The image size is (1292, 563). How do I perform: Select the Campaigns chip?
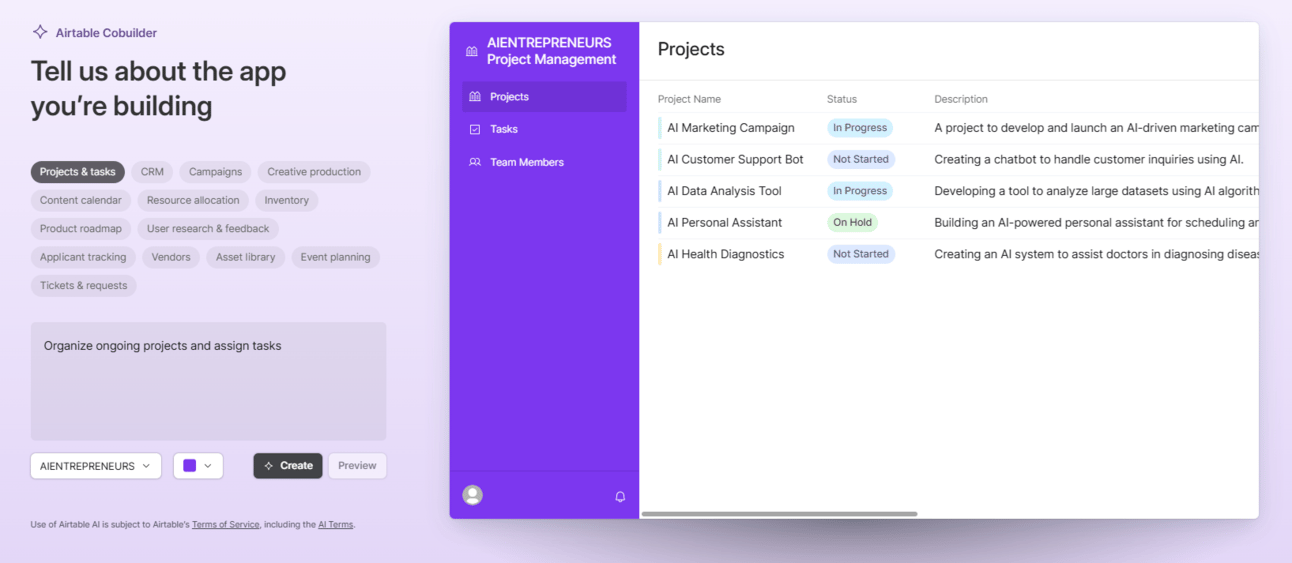coord(216,172)
